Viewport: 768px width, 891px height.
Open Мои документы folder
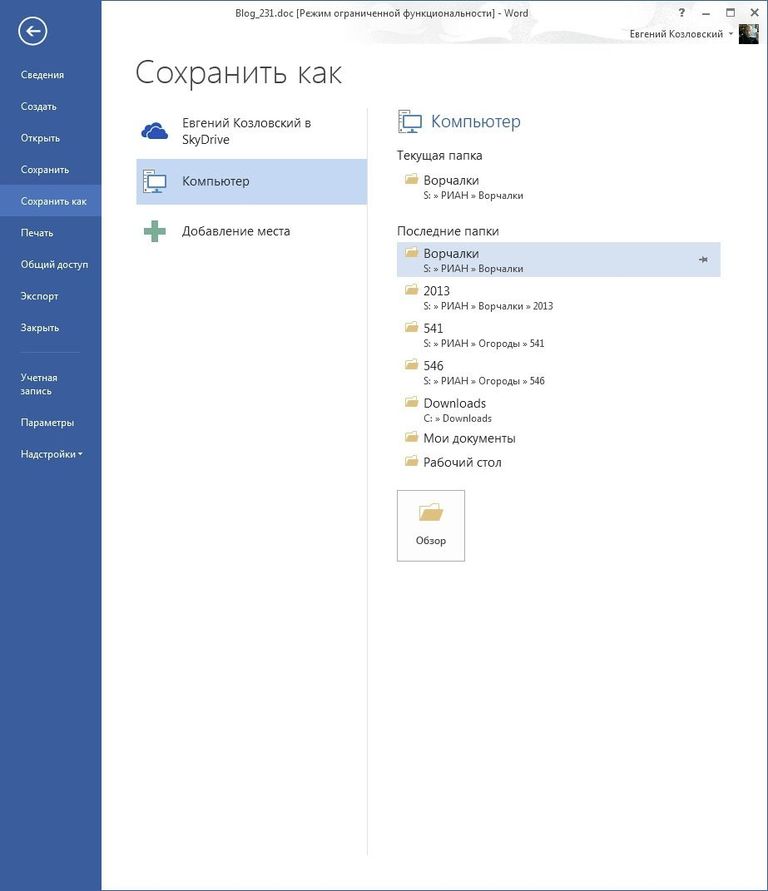coord(558,438)
